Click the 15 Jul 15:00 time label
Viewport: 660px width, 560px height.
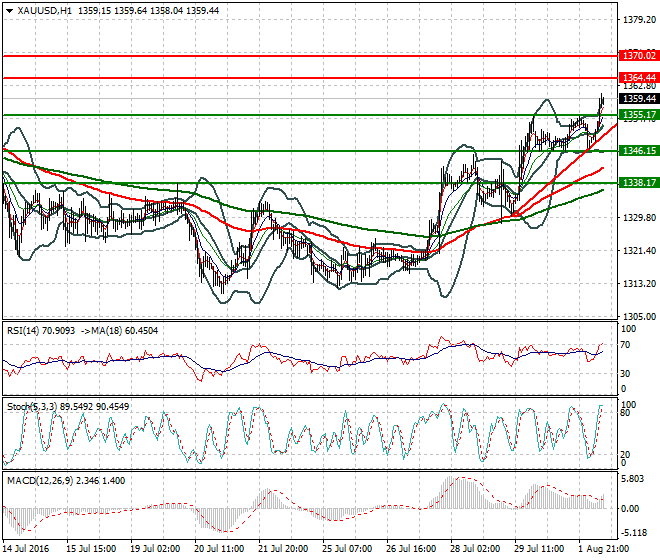click(91, 549)
